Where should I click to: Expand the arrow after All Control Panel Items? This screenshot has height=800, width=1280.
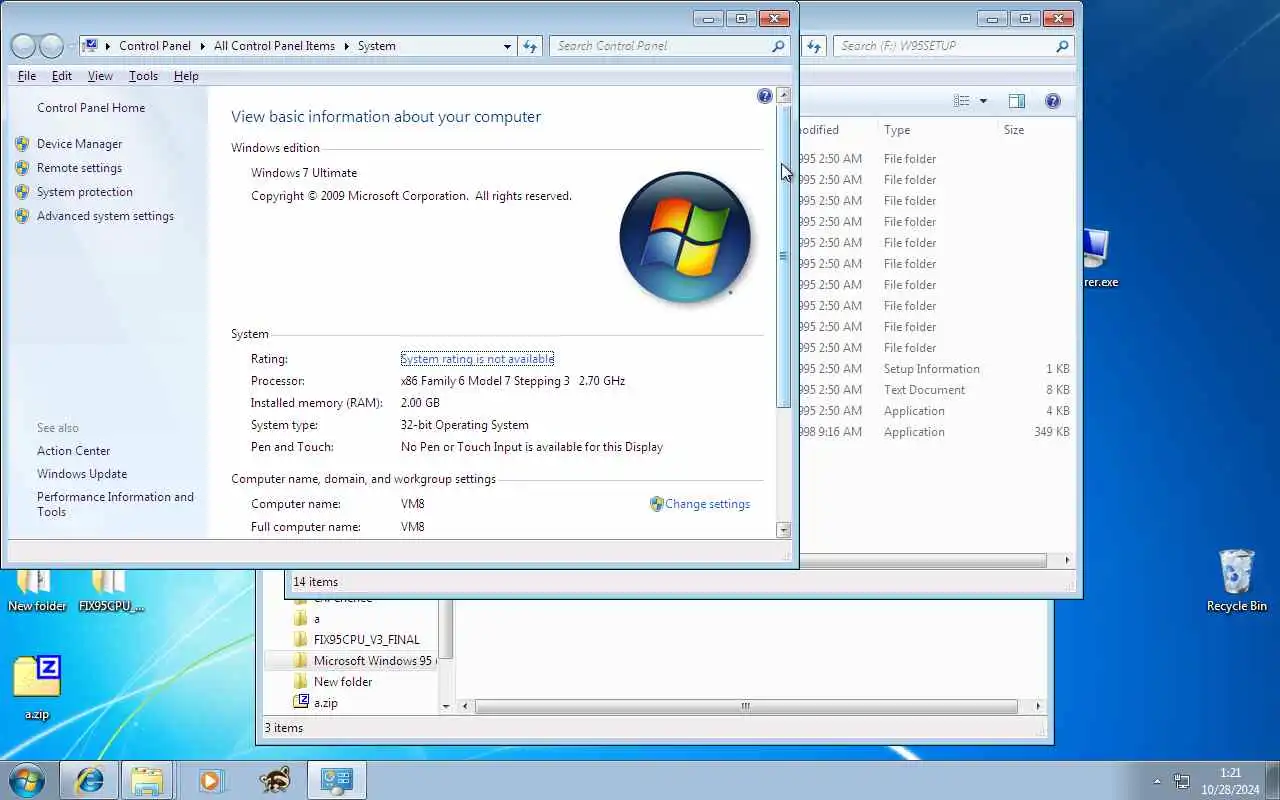click(347, 46)
